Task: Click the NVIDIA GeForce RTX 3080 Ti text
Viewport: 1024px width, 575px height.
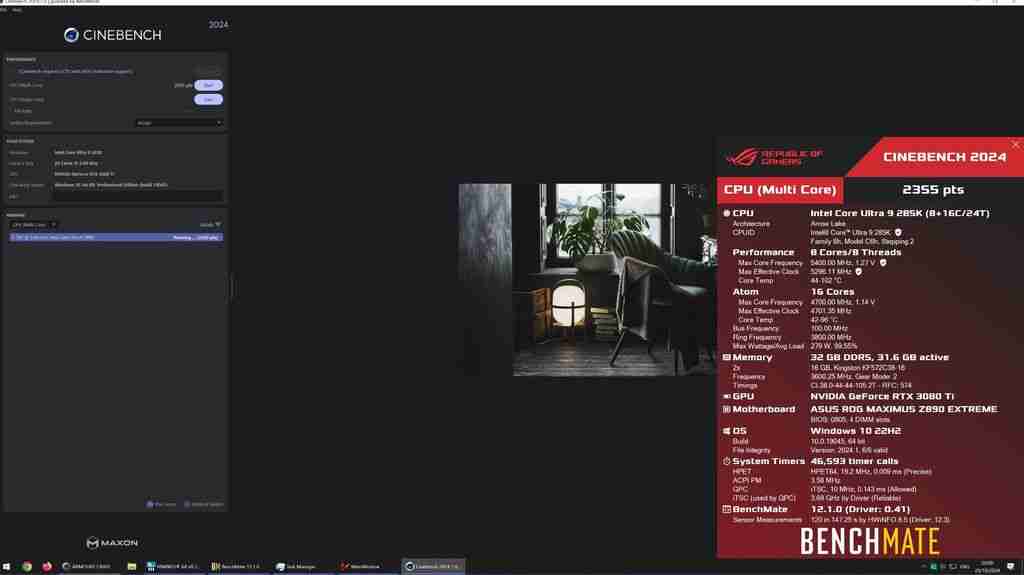Action: pyautogui.click(x=880, y=397)
